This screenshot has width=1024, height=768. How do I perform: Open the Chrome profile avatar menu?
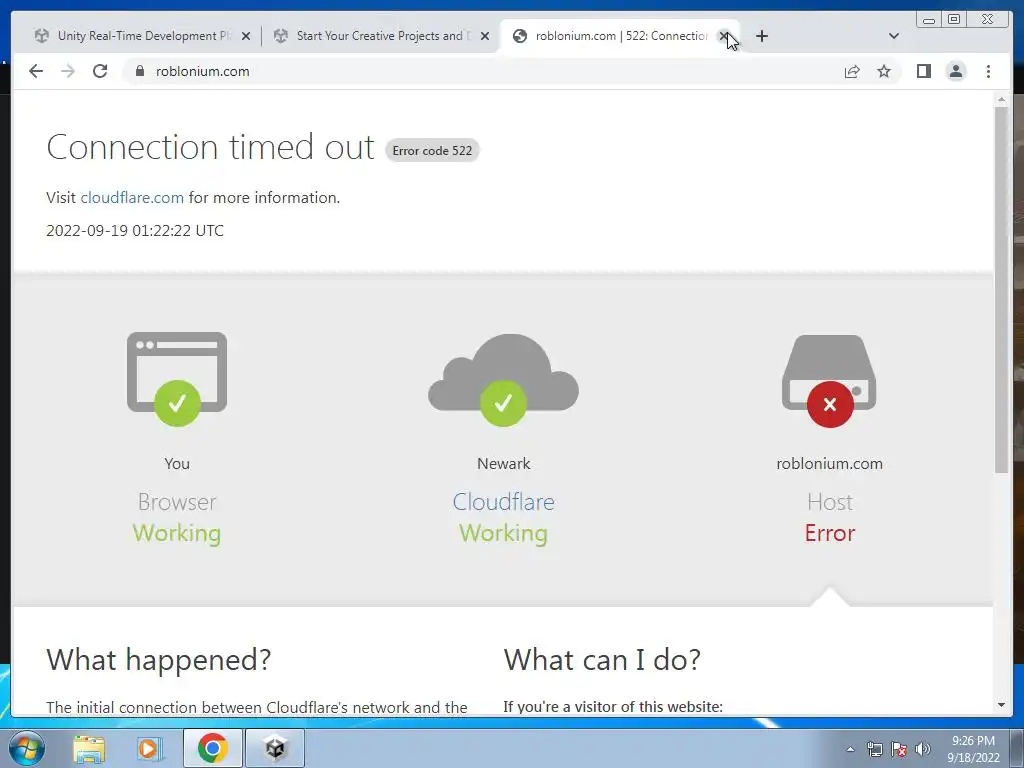point(955,71)
